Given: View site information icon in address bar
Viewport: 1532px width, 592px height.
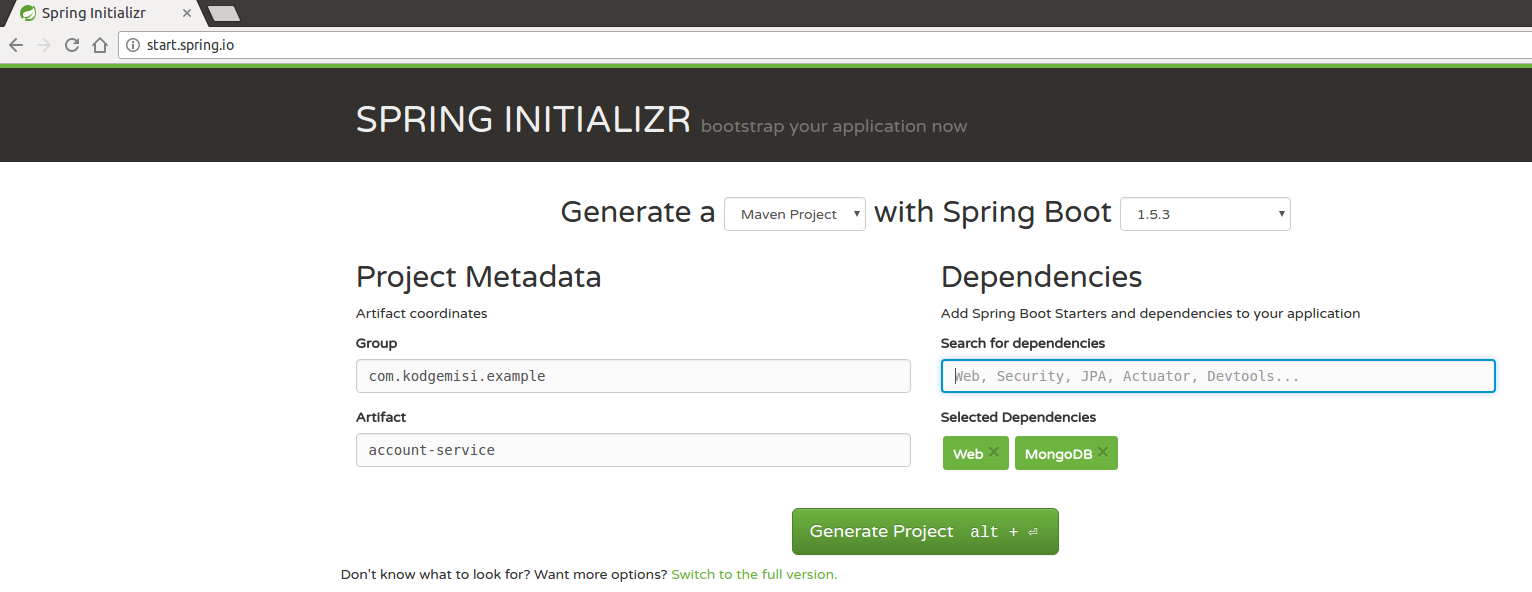Looking at the screenshot, I should [133, 45].
